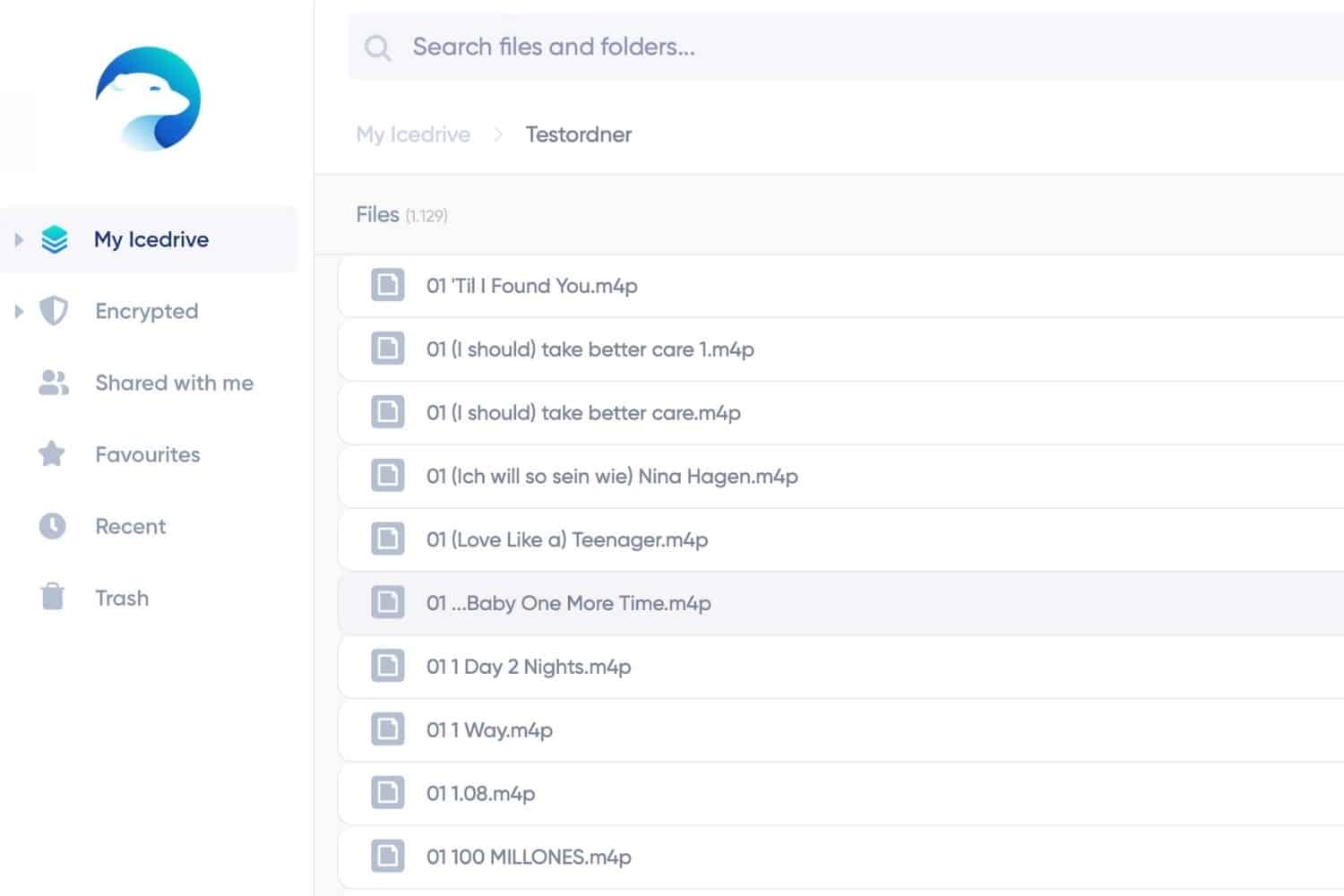1344x896 pixels.
Task: Select file 01 1.08.m4p
Action: point(841,794)
